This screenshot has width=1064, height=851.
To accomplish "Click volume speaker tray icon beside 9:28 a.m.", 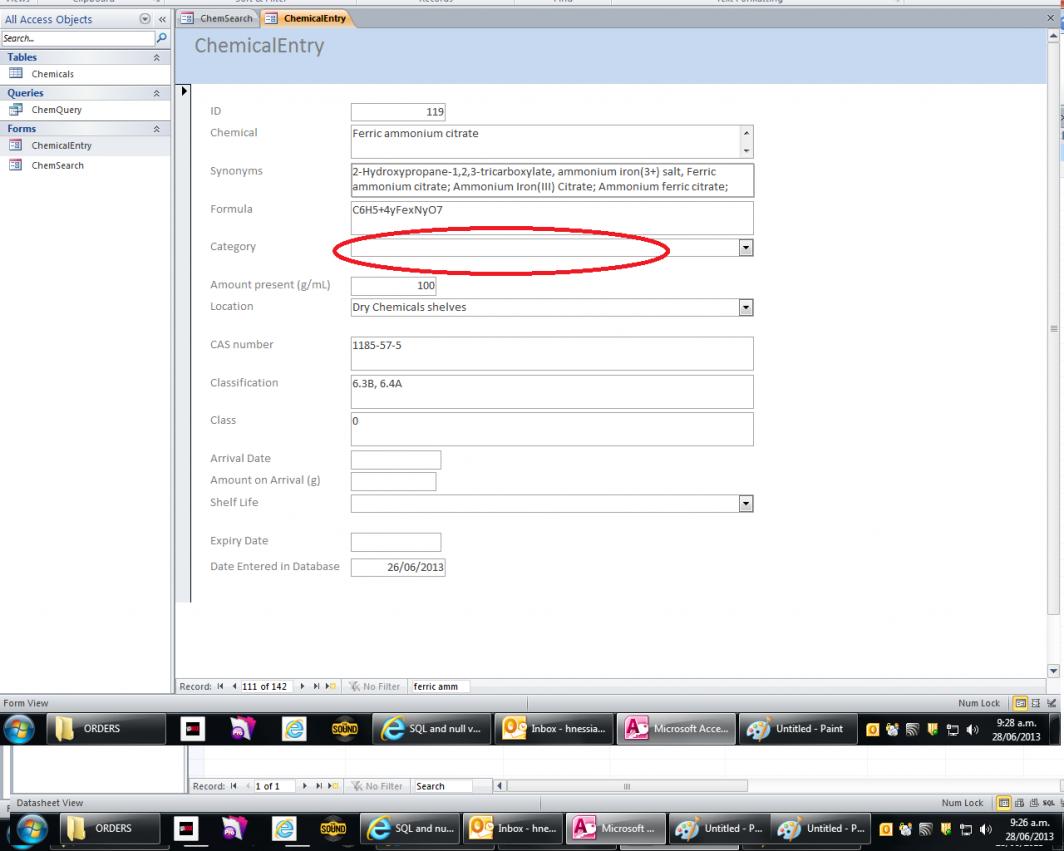I will coord(972,729).
